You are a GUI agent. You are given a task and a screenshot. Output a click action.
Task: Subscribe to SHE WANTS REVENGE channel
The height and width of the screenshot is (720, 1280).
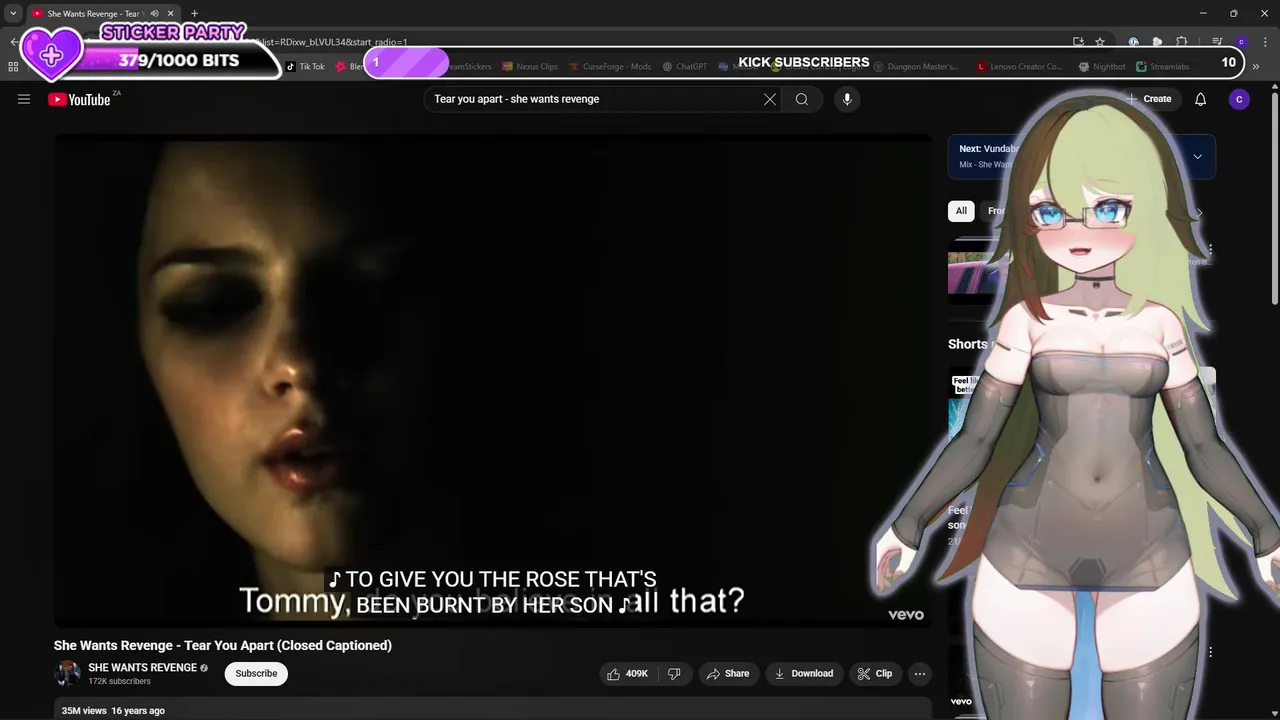(256, 674)
